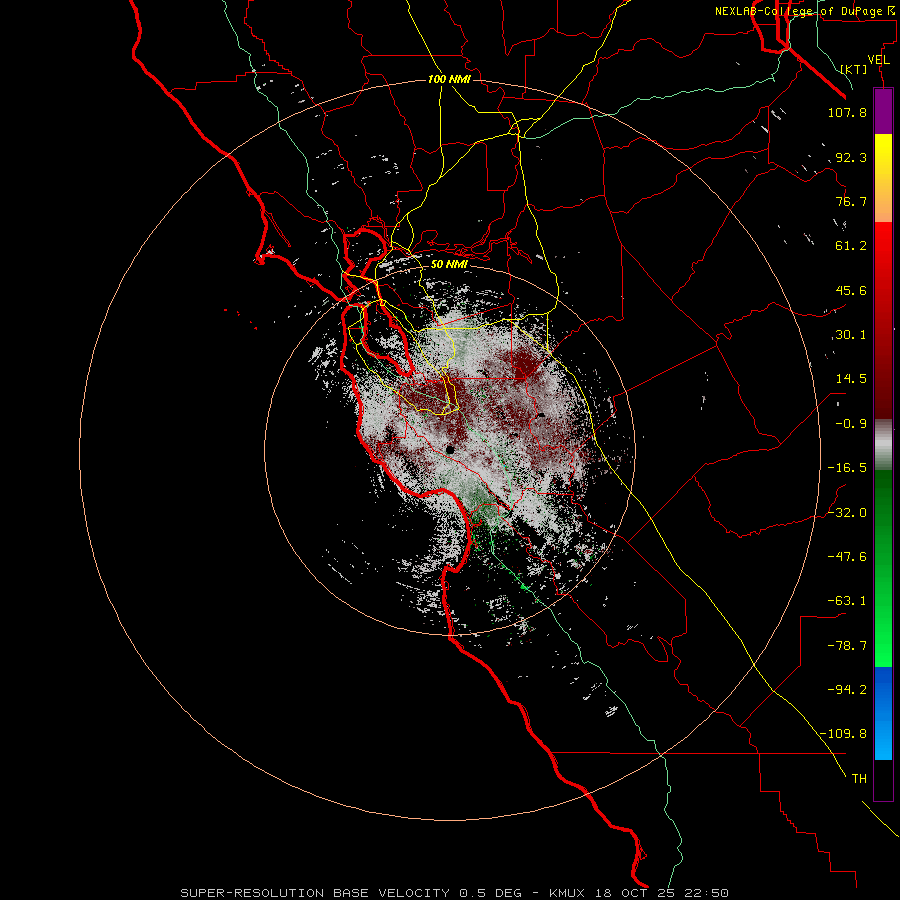
Task: Click the TH legend label
Action: (859, 778)
